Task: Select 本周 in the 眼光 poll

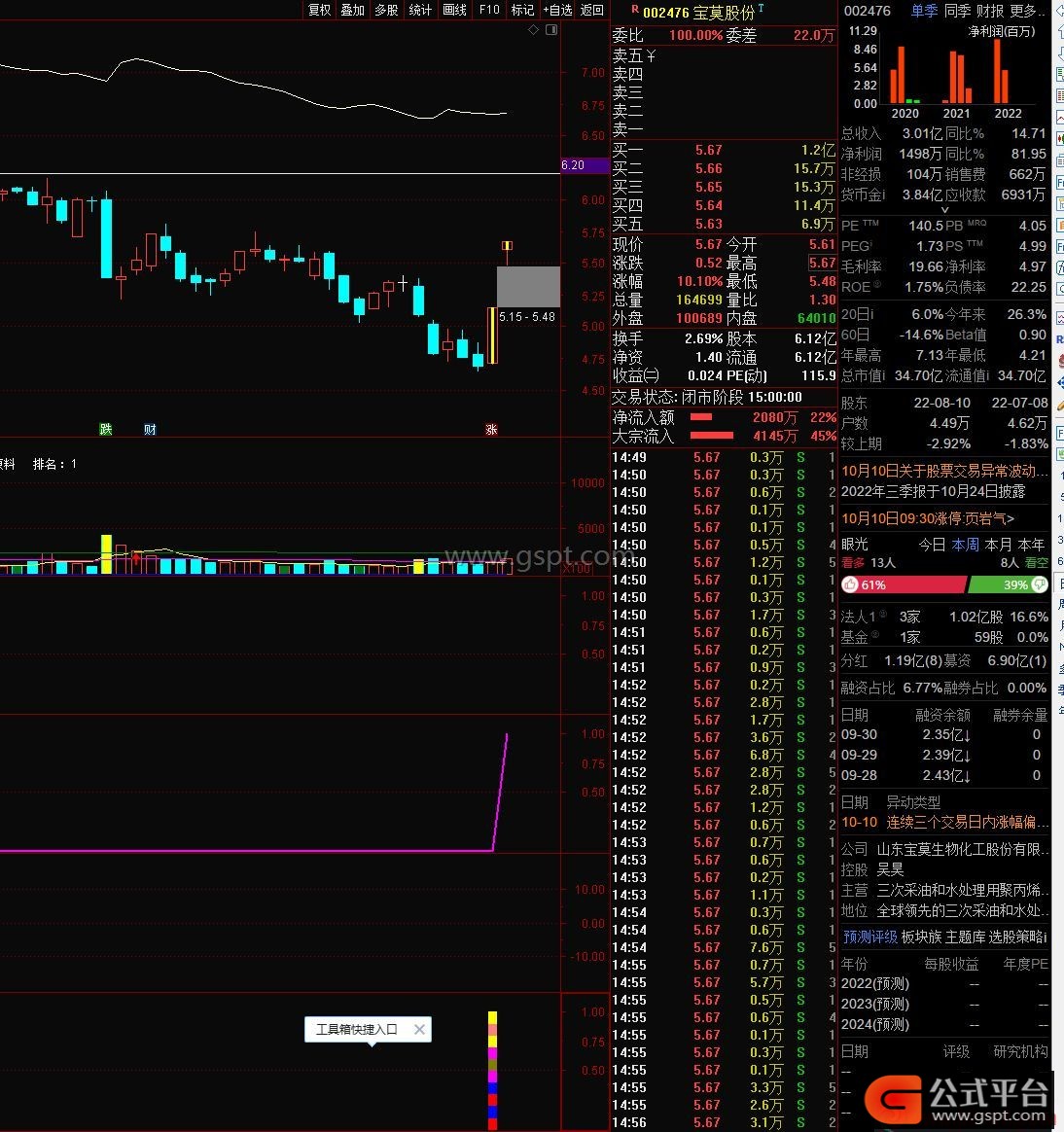Action: pyautogui.click(x=965, y=545)
